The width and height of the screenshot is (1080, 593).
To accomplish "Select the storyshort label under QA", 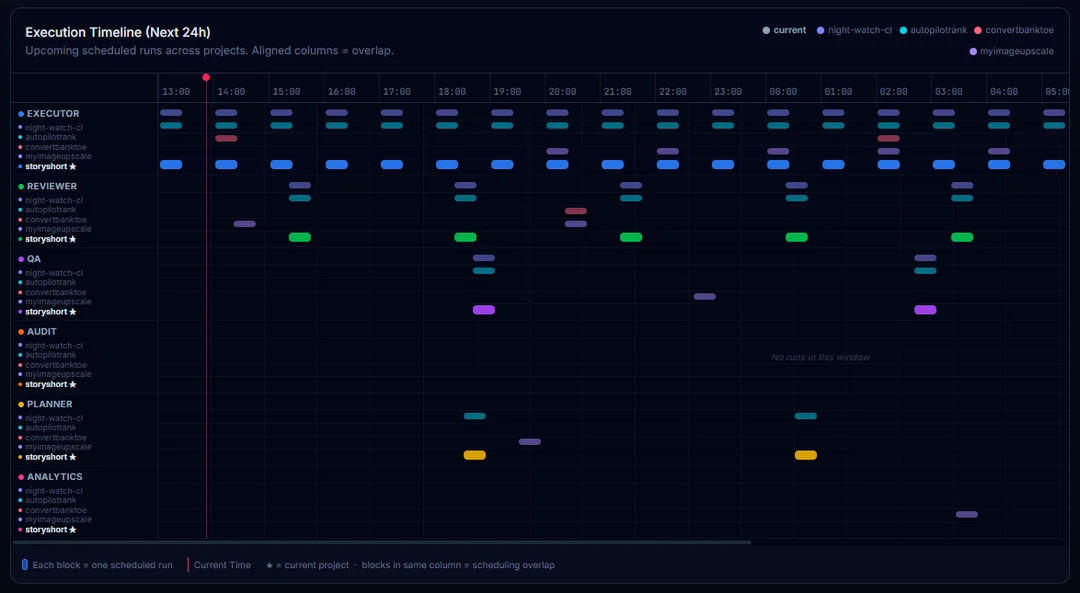I will (x=44, y=311).
